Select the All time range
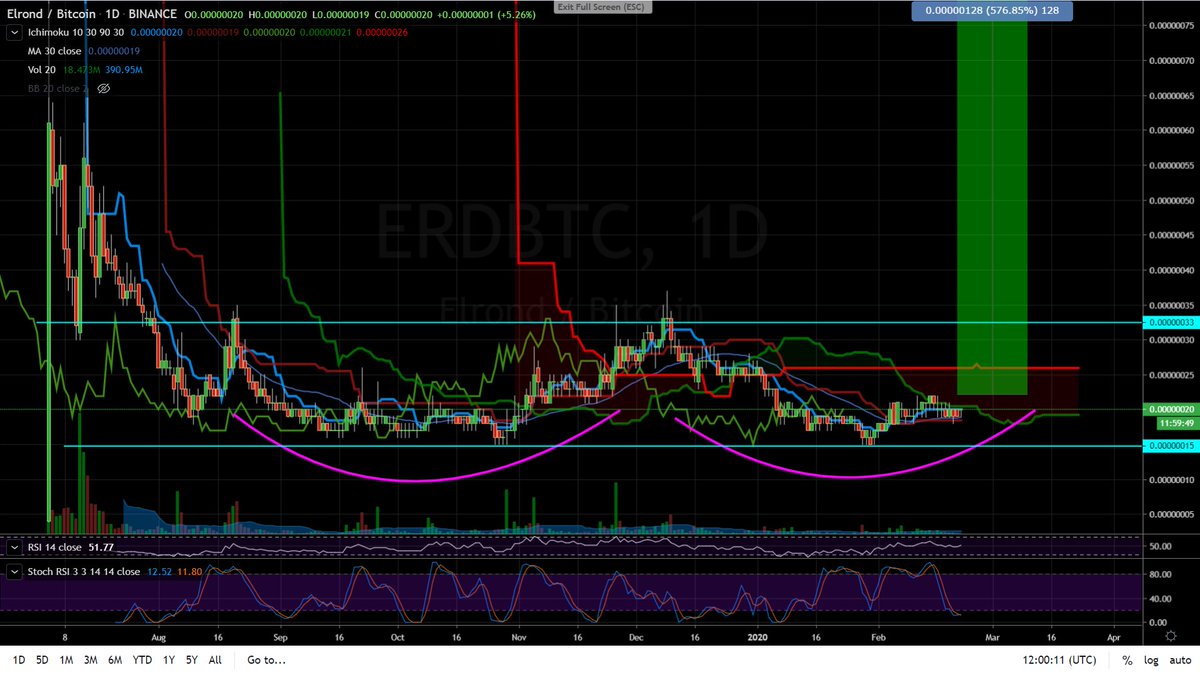Image resolution: width=1200 pixels, height=675 pixels. [x=215, y=660]
